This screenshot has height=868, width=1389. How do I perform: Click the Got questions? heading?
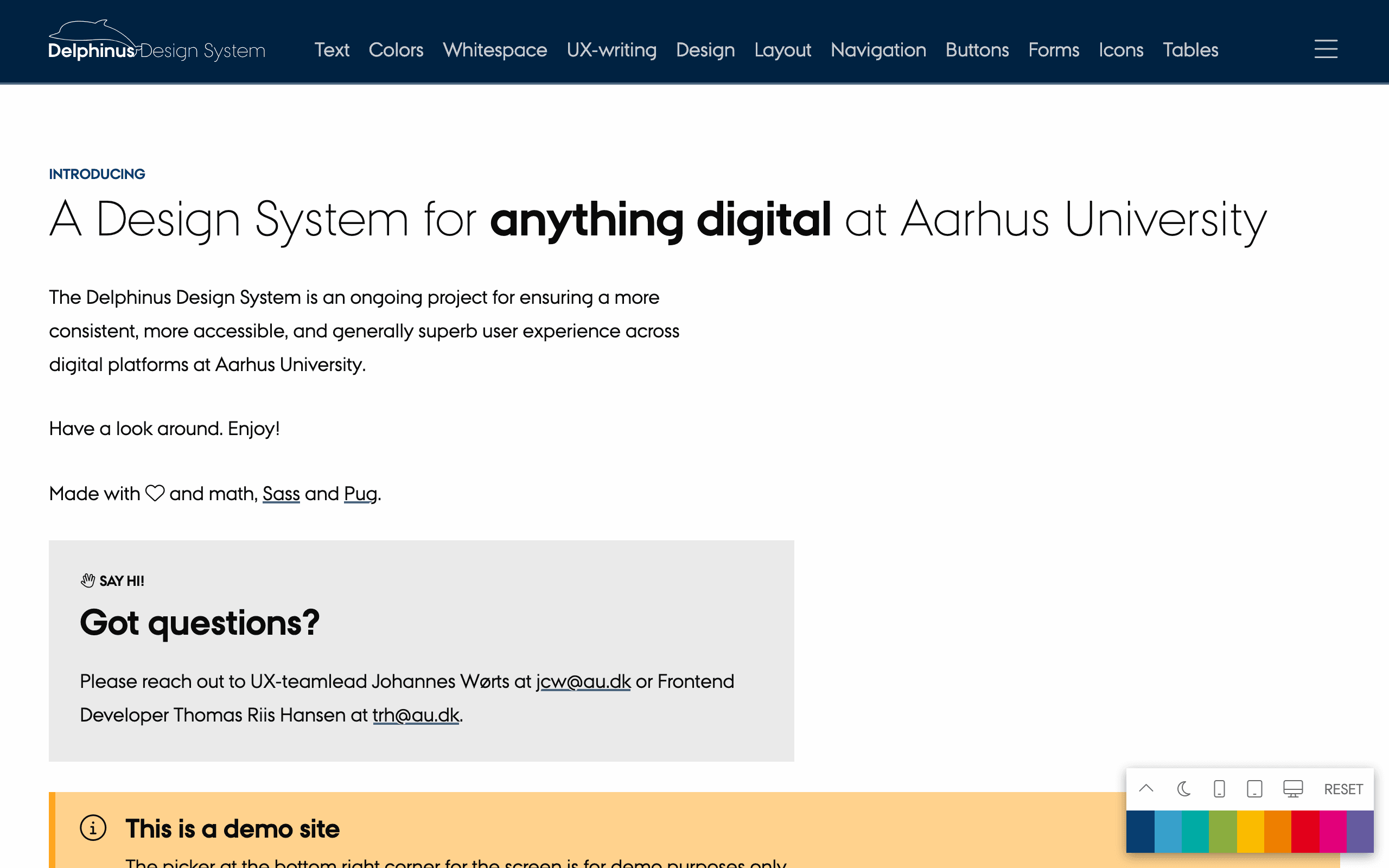200,624
